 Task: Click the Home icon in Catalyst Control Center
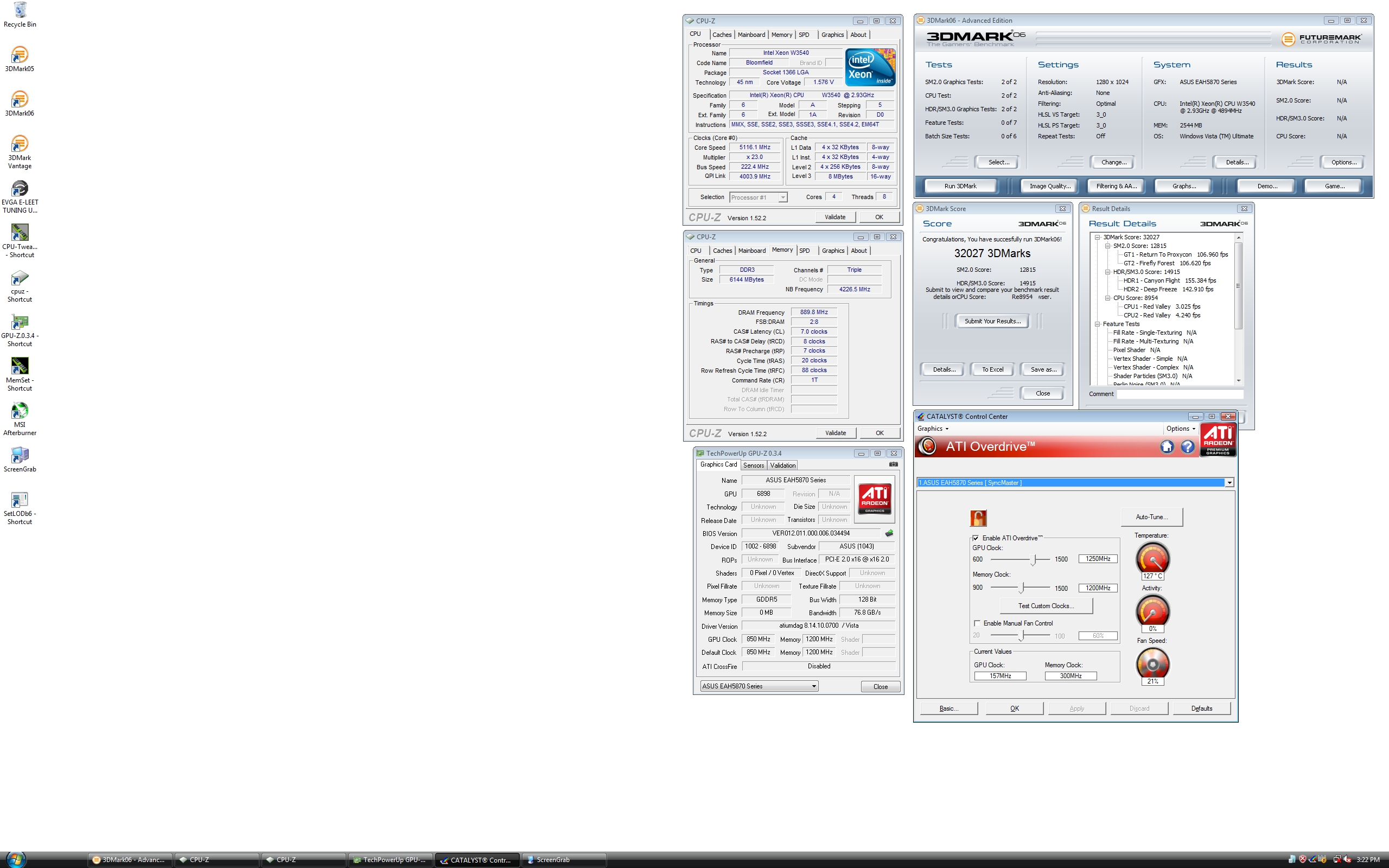pyautogui.click(x=1167, y=446)
